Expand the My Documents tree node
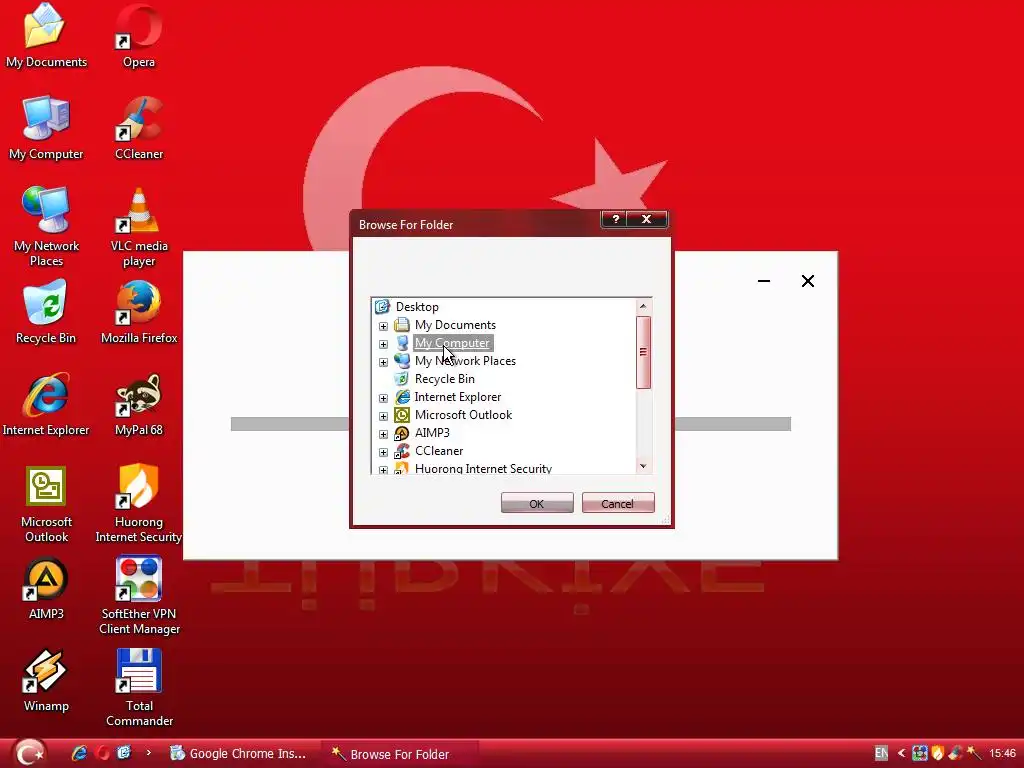 [383, 326]
